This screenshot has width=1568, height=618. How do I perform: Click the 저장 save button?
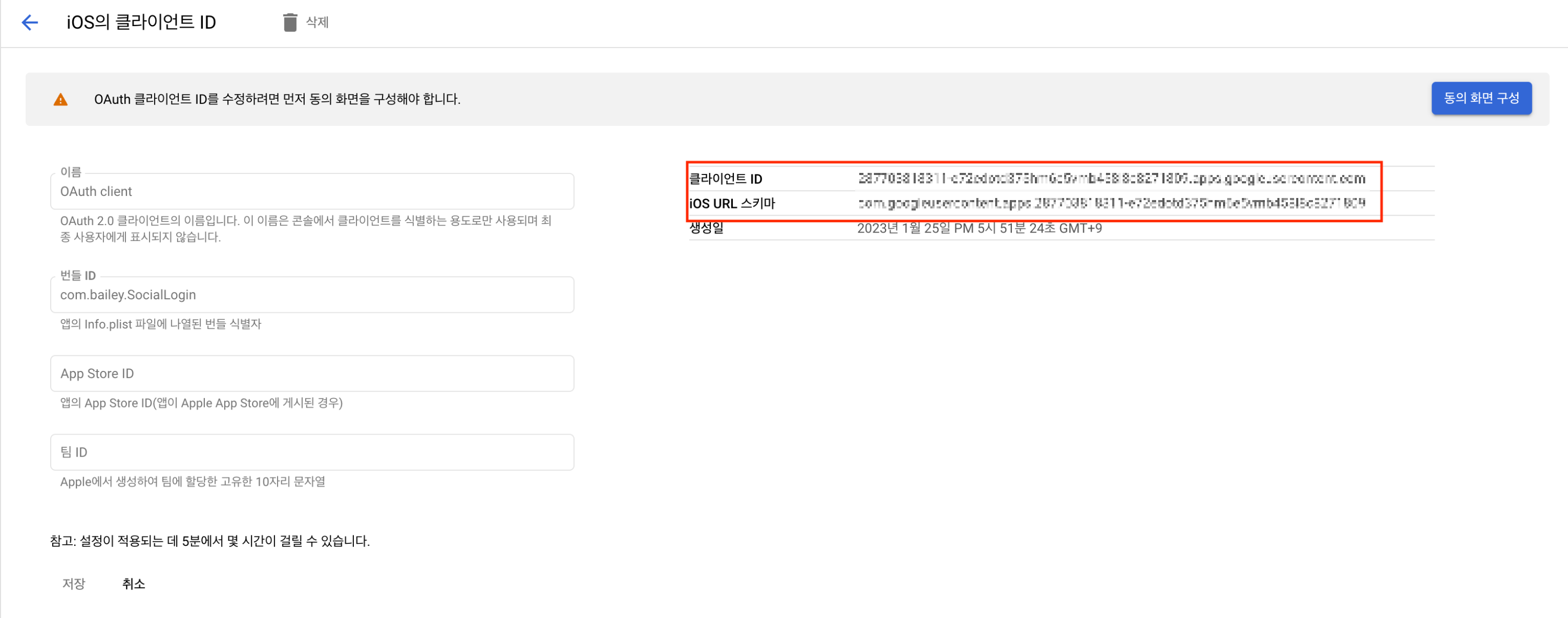click(74, 584)
